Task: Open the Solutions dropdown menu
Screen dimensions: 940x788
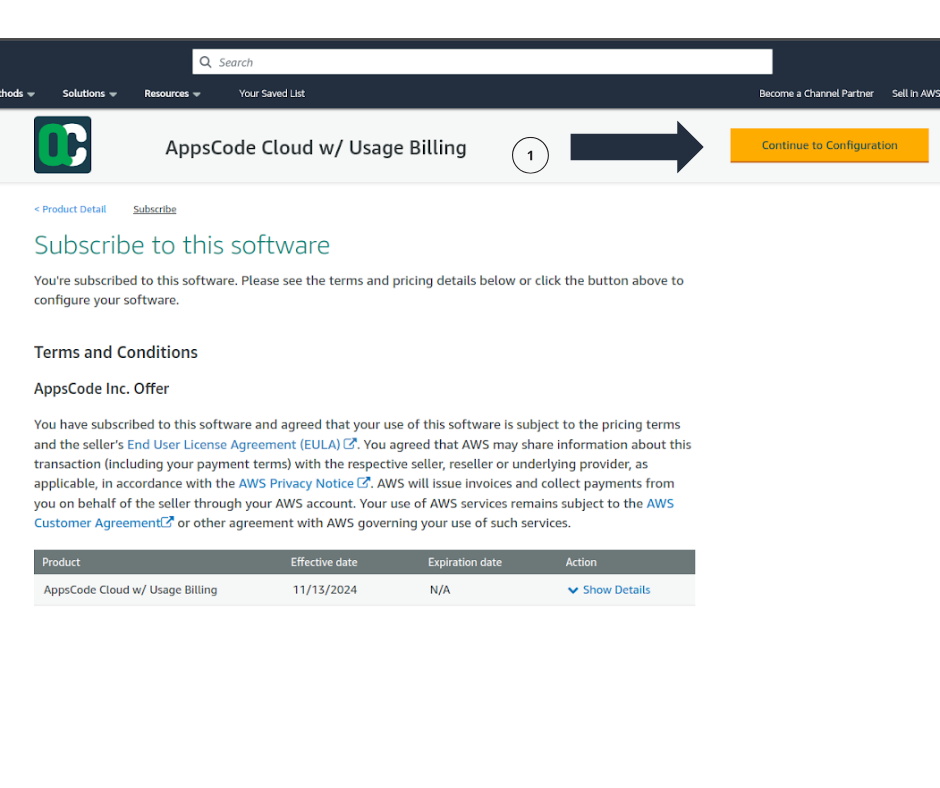Action: [x=89, y=94]
